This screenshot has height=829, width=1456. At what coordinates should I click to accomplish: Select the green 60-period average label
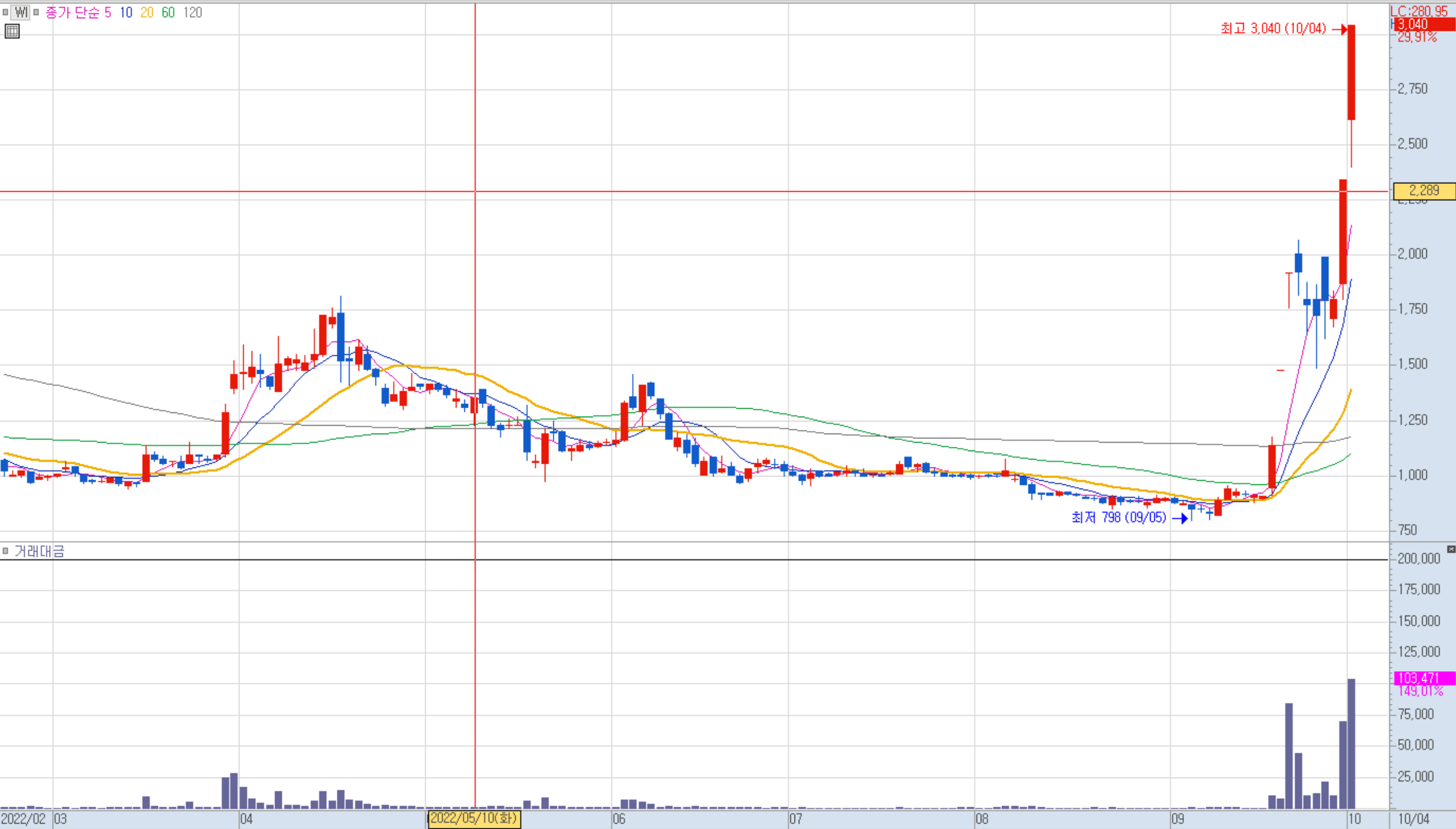click(x=168, y=12)
